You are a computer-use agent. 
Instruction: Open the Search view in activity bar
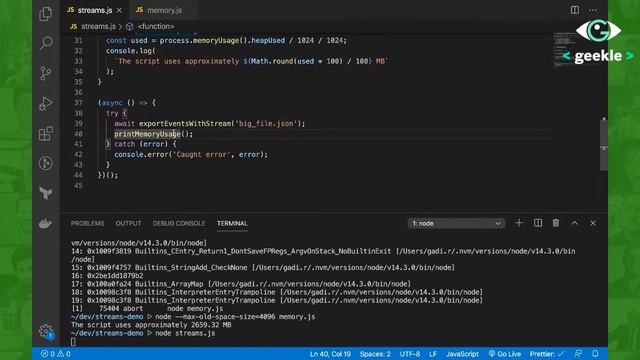(x=46, y=43)
